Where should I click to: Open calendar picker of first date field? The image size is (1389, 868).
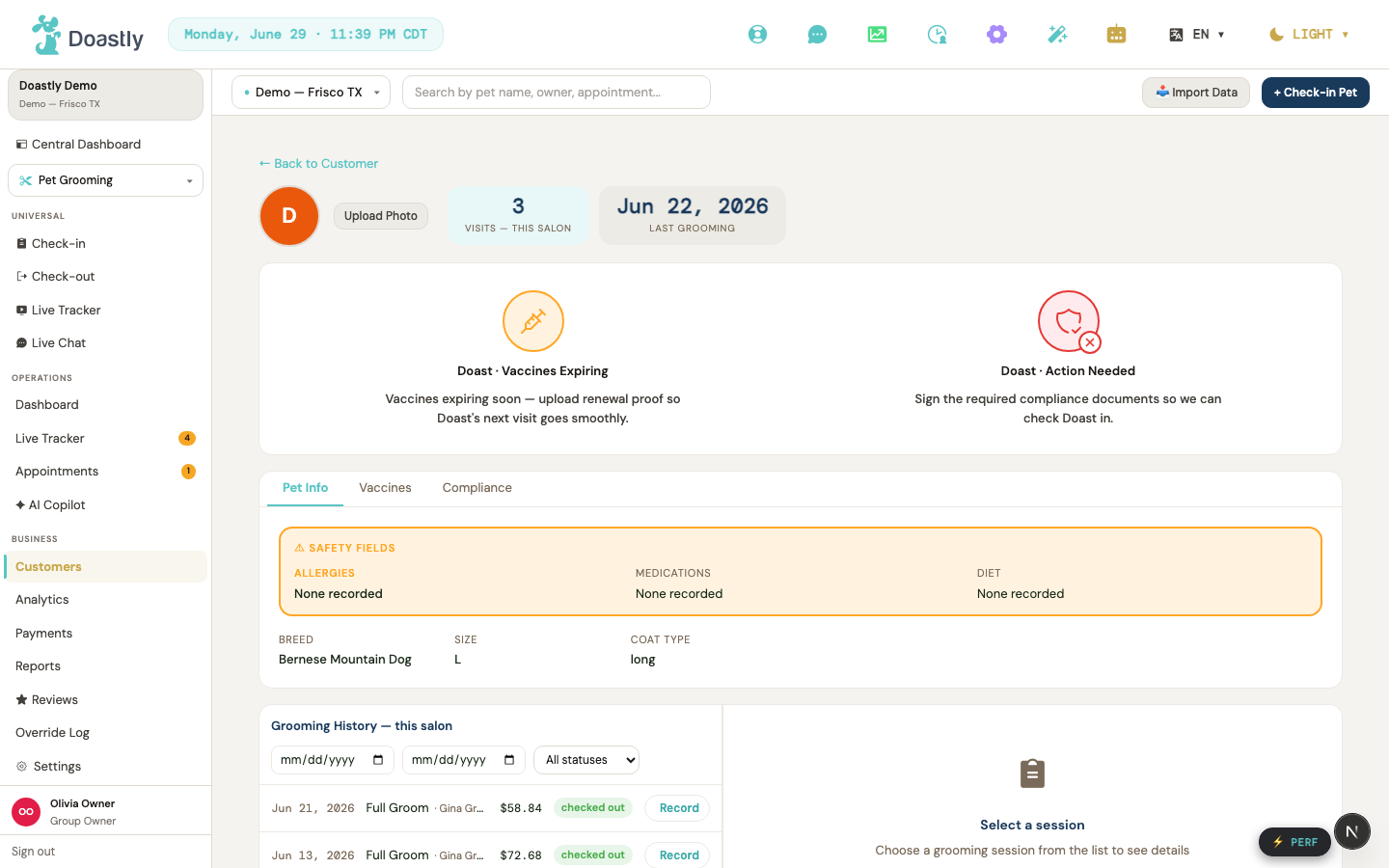click(378, 760)
